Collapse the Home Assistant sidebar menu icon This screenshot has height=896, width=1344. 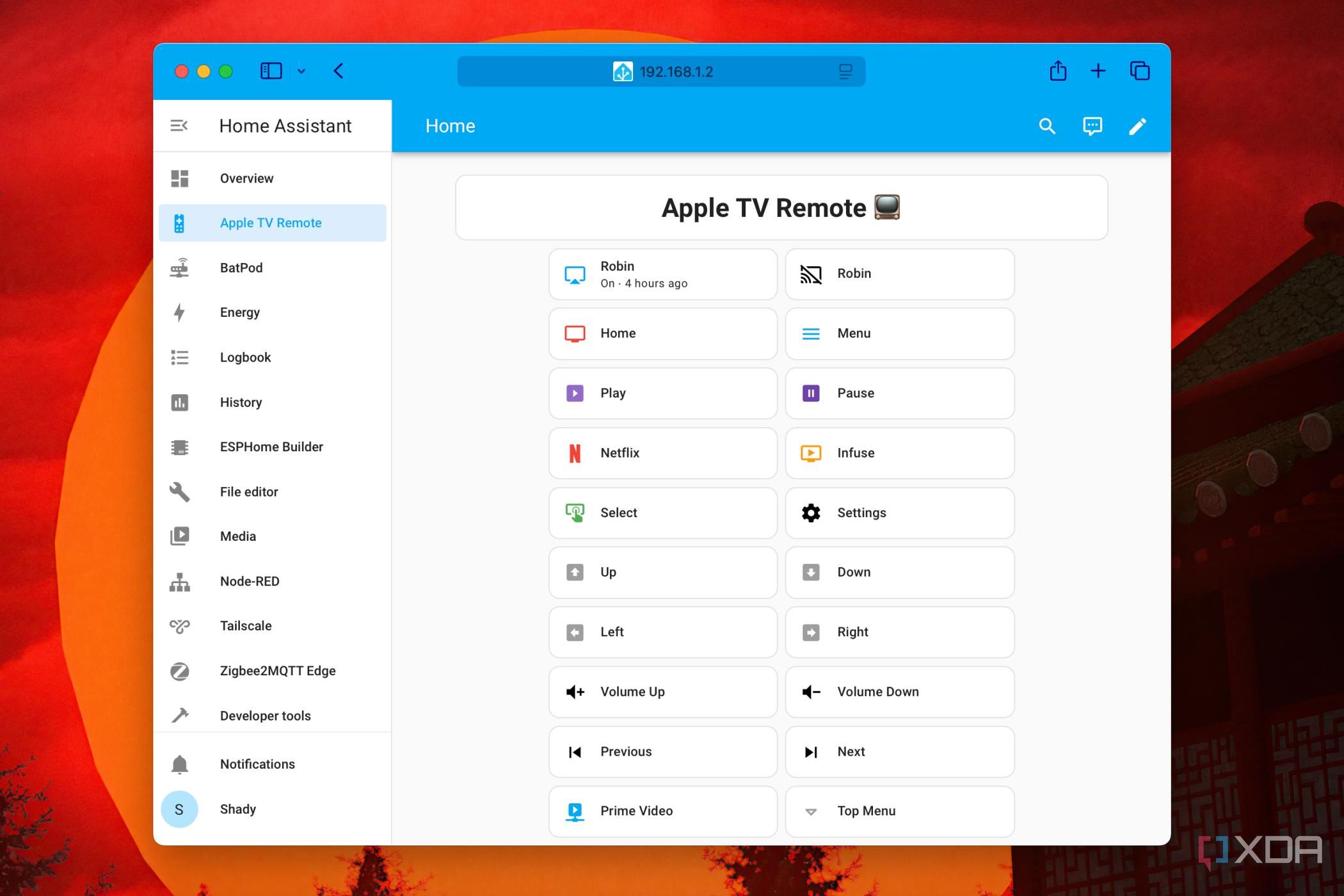pyautogui.click(x=179, y=125)
